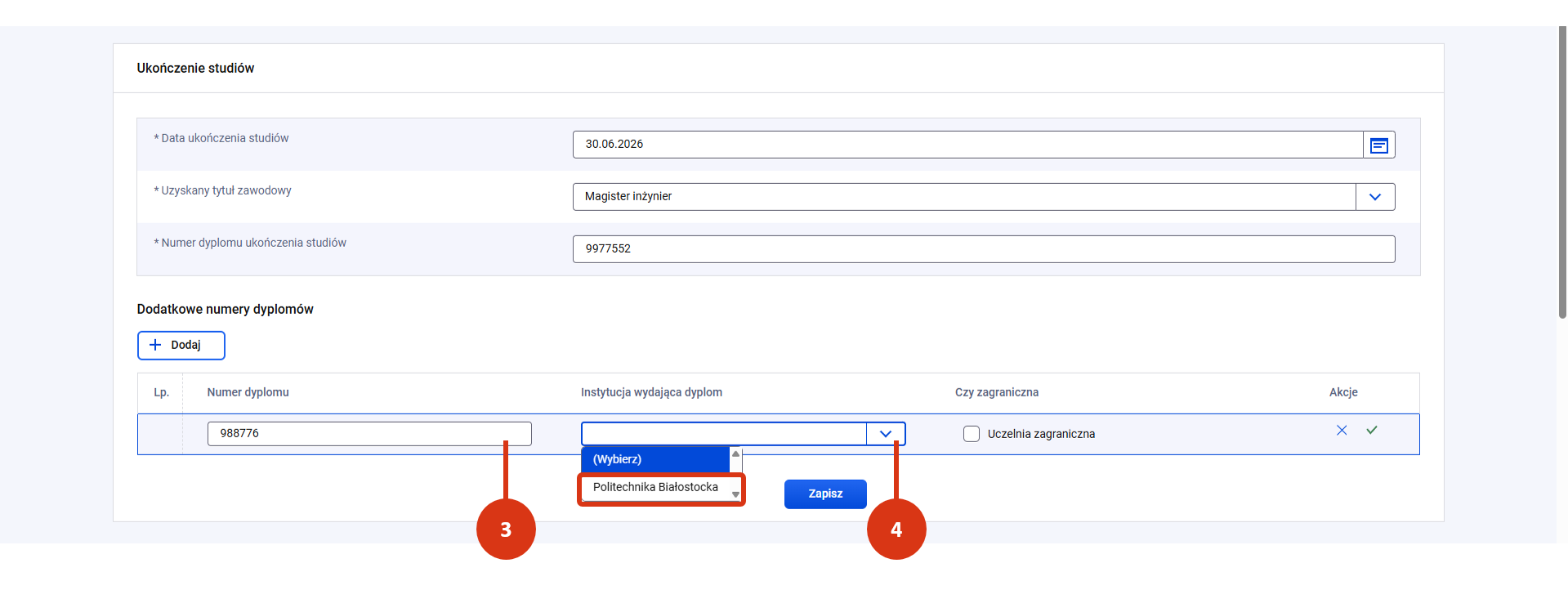The image size is (1568, 590).
Task: Click the Instytucja wydająca dyplom column header
Action: point(651,392)
